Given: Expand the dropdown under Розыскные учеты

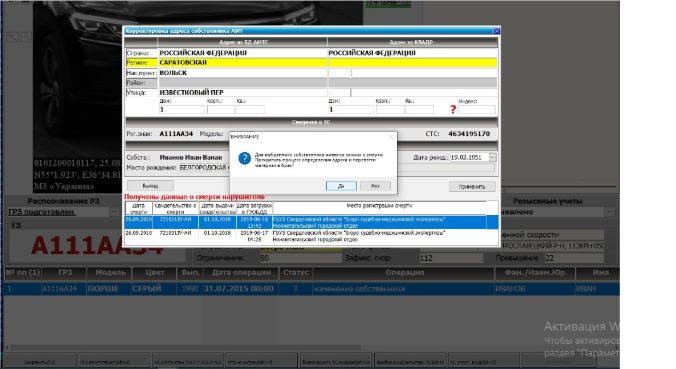Looking at the screenshot, I should tap(610, 212).
